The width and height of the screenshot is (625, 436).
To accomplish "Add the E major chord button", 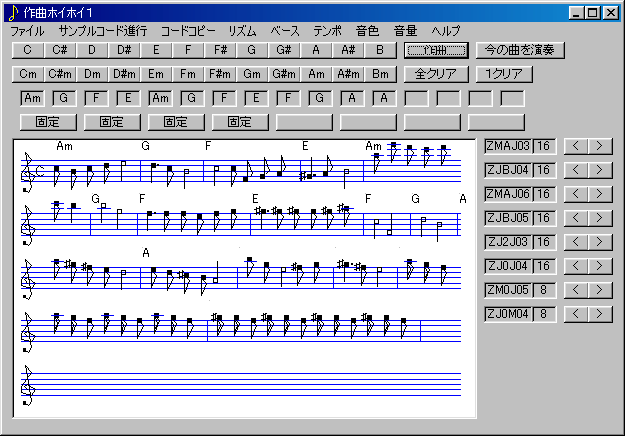I will tap(156, 50).
